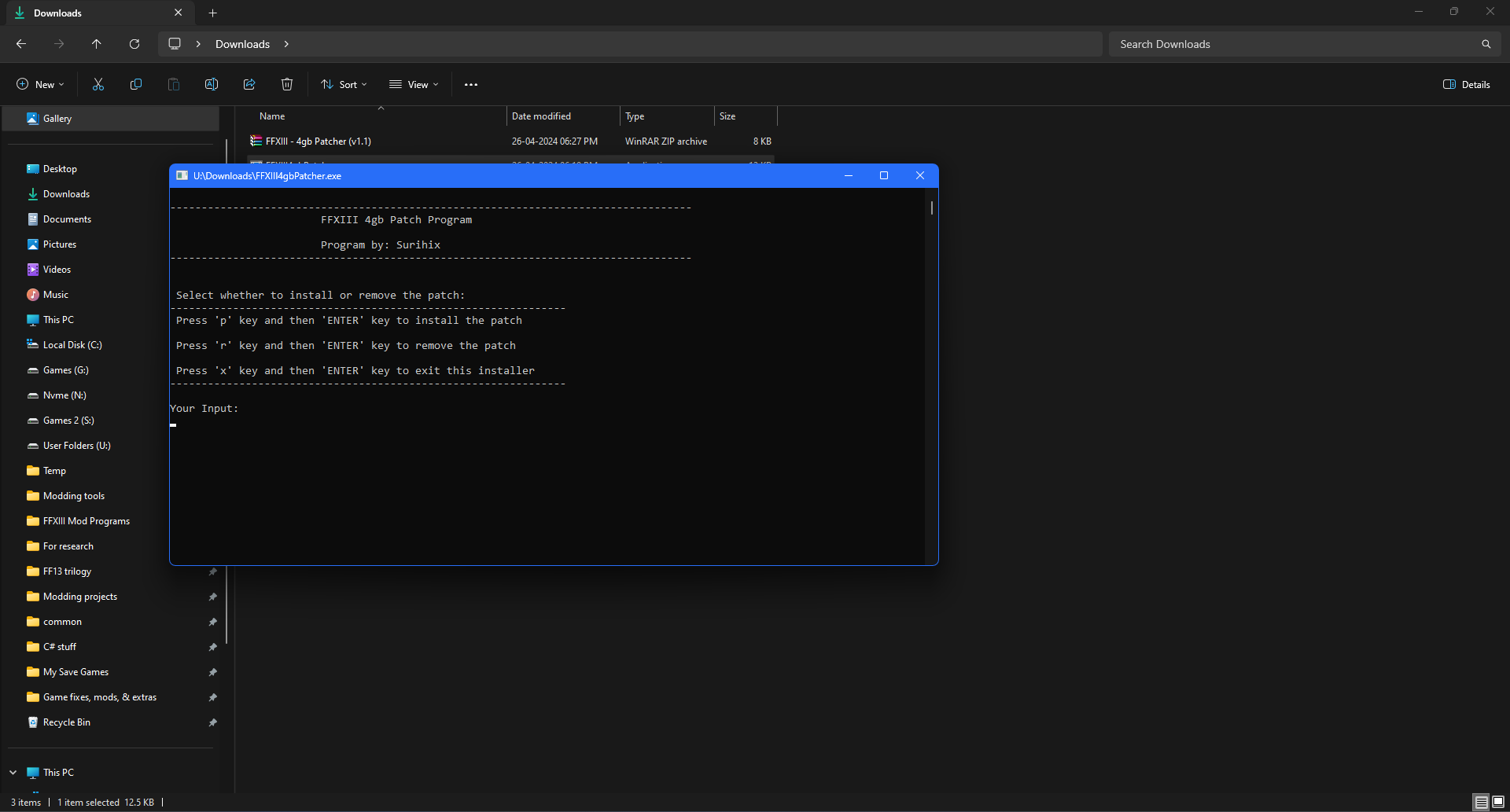Screen dimensions: 1510x812
Task: Click the Paste icon in the toolbar
Action: 174,85
